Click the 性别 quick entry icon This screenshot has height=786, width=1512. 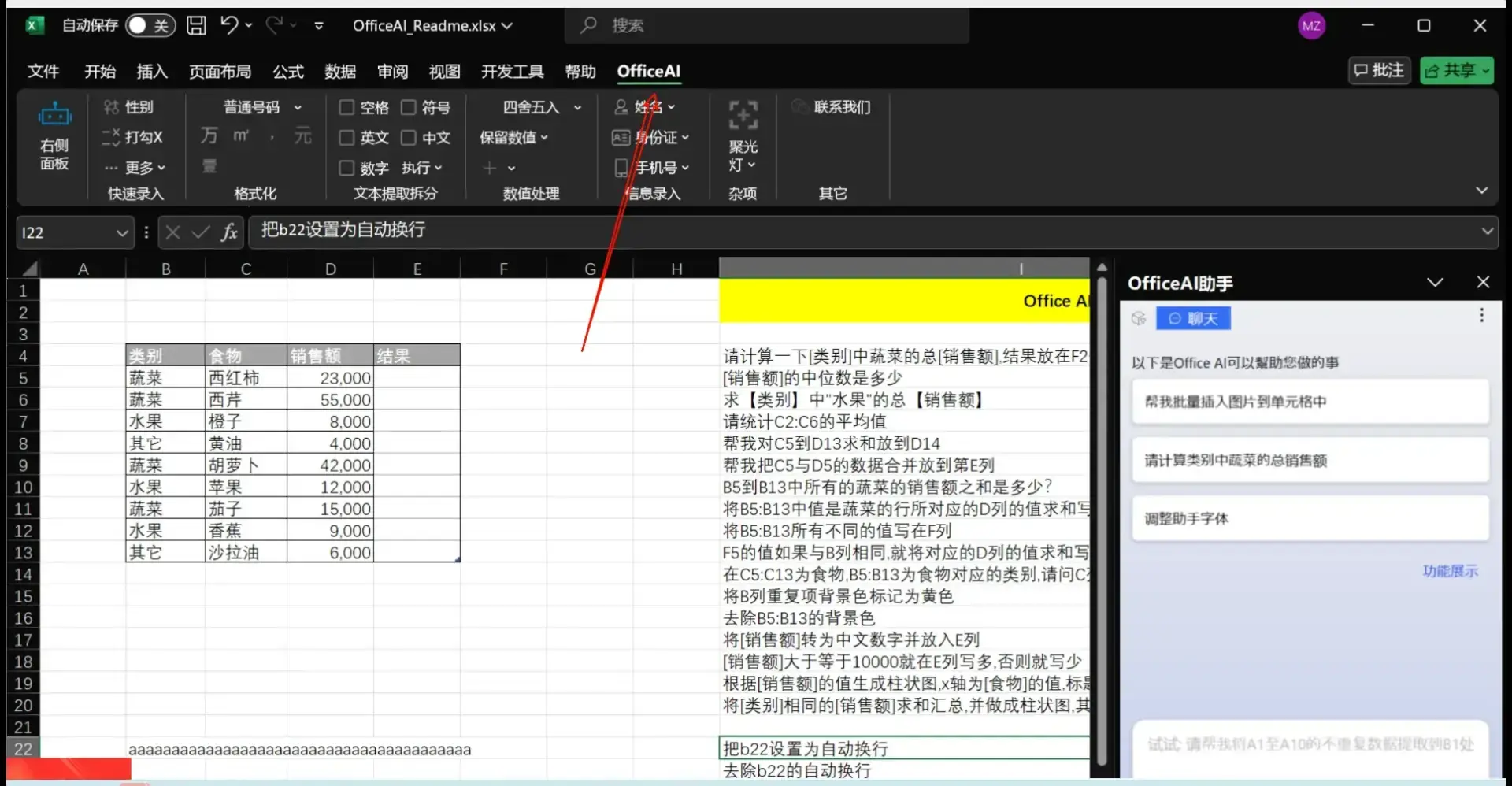click(113, 106)
